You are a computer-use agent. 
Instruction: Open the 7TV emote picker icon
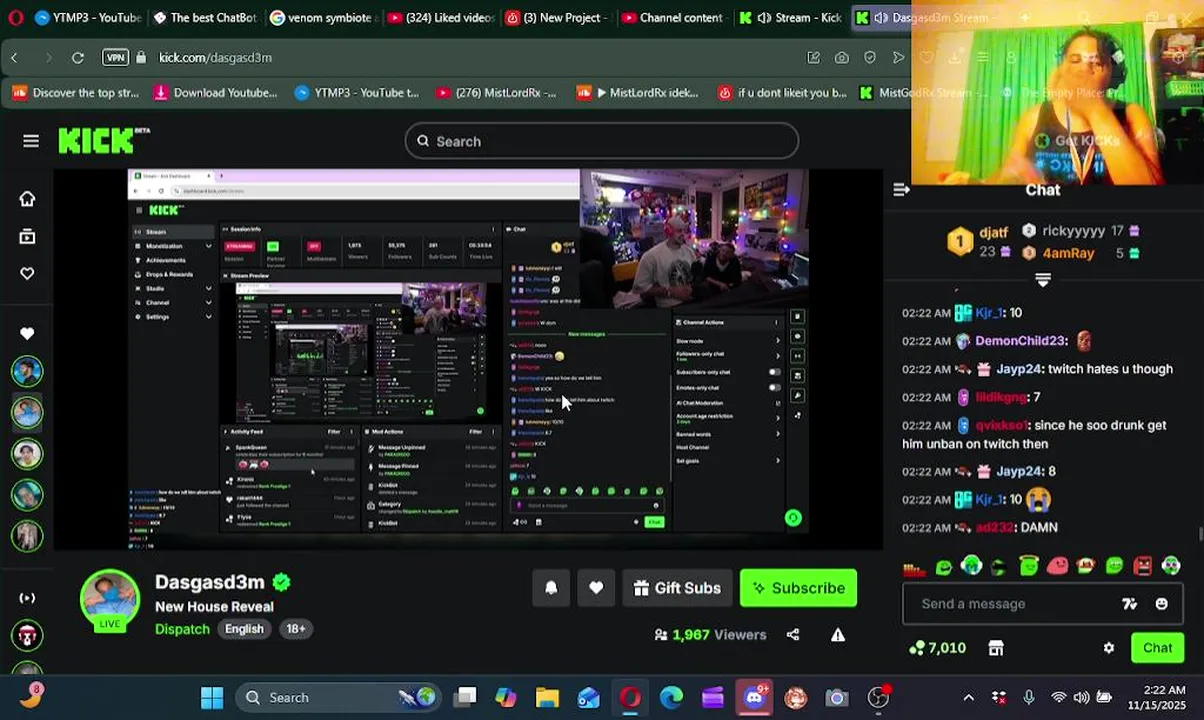1130,604
